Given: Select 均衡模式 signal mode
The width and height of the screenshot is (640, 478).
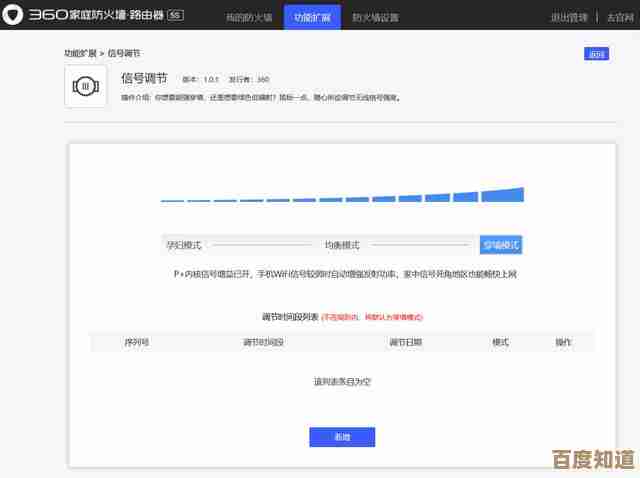Looking at the screenshot, I should tap(341, 245).
